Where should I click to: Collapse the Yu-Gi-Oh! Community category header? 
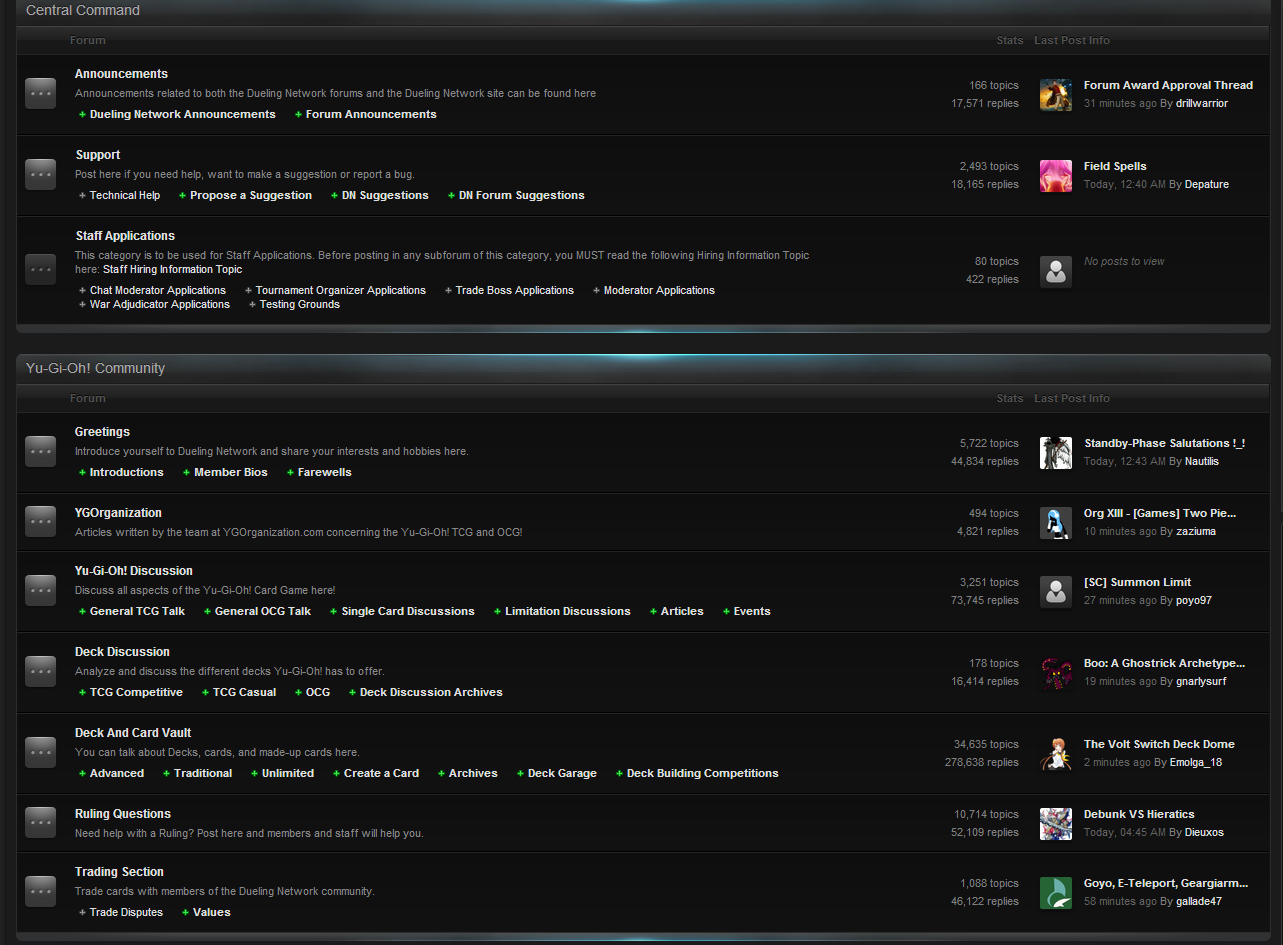643,368
